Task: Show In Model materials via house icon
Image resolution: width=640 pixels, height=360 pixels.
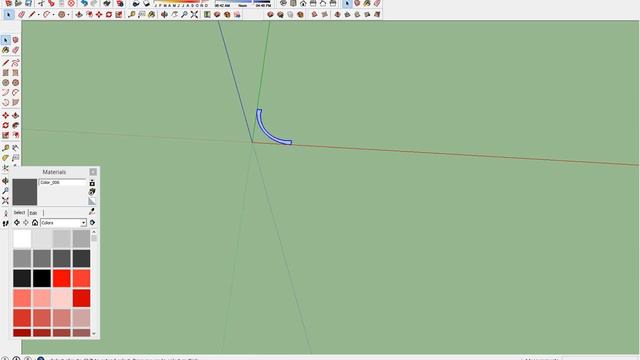Action: 35,223
